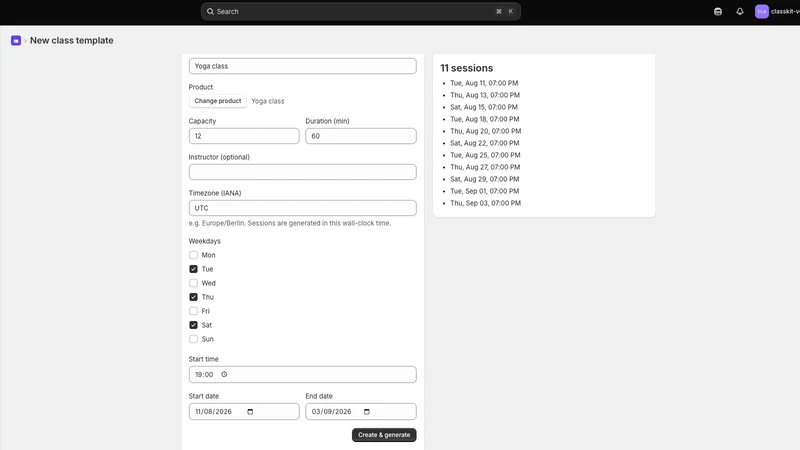Viewport: 800px width, 450px height.
Task: Click the New class template breadcrumb title
Action: click(x=71, y=40)
